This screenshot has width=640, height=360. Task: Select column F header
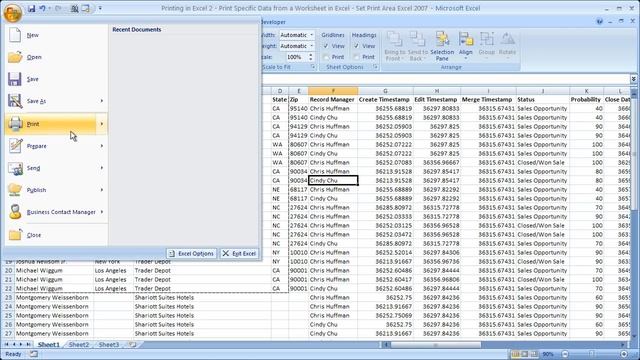(333, 91)
